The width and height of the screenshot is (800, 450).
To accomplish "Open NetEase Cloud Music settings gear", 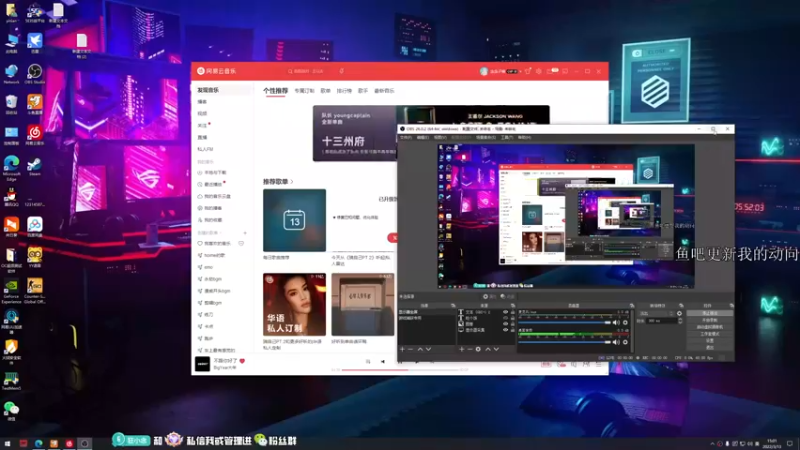I will pos(539,71).
